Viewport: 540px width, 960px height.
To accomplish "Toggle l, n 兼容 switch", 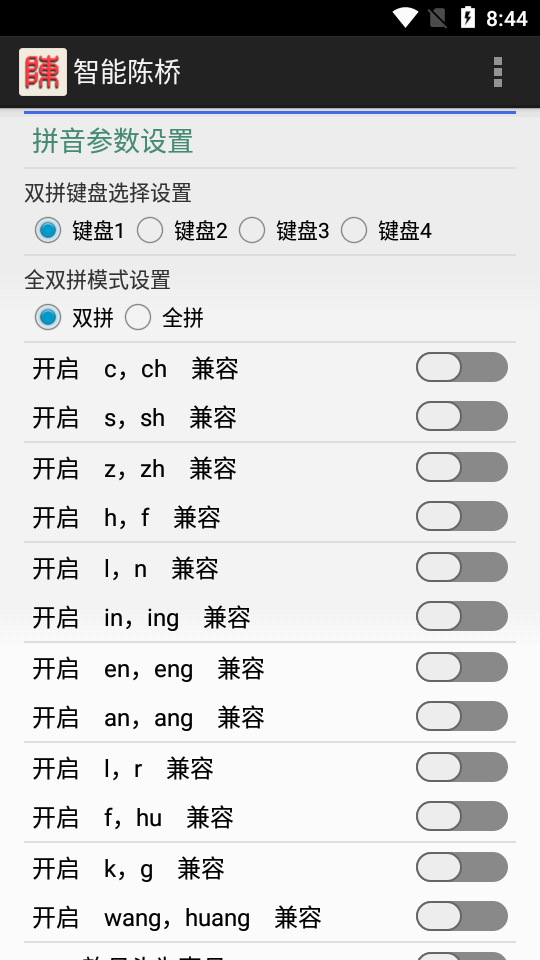I will pos(462,568).
